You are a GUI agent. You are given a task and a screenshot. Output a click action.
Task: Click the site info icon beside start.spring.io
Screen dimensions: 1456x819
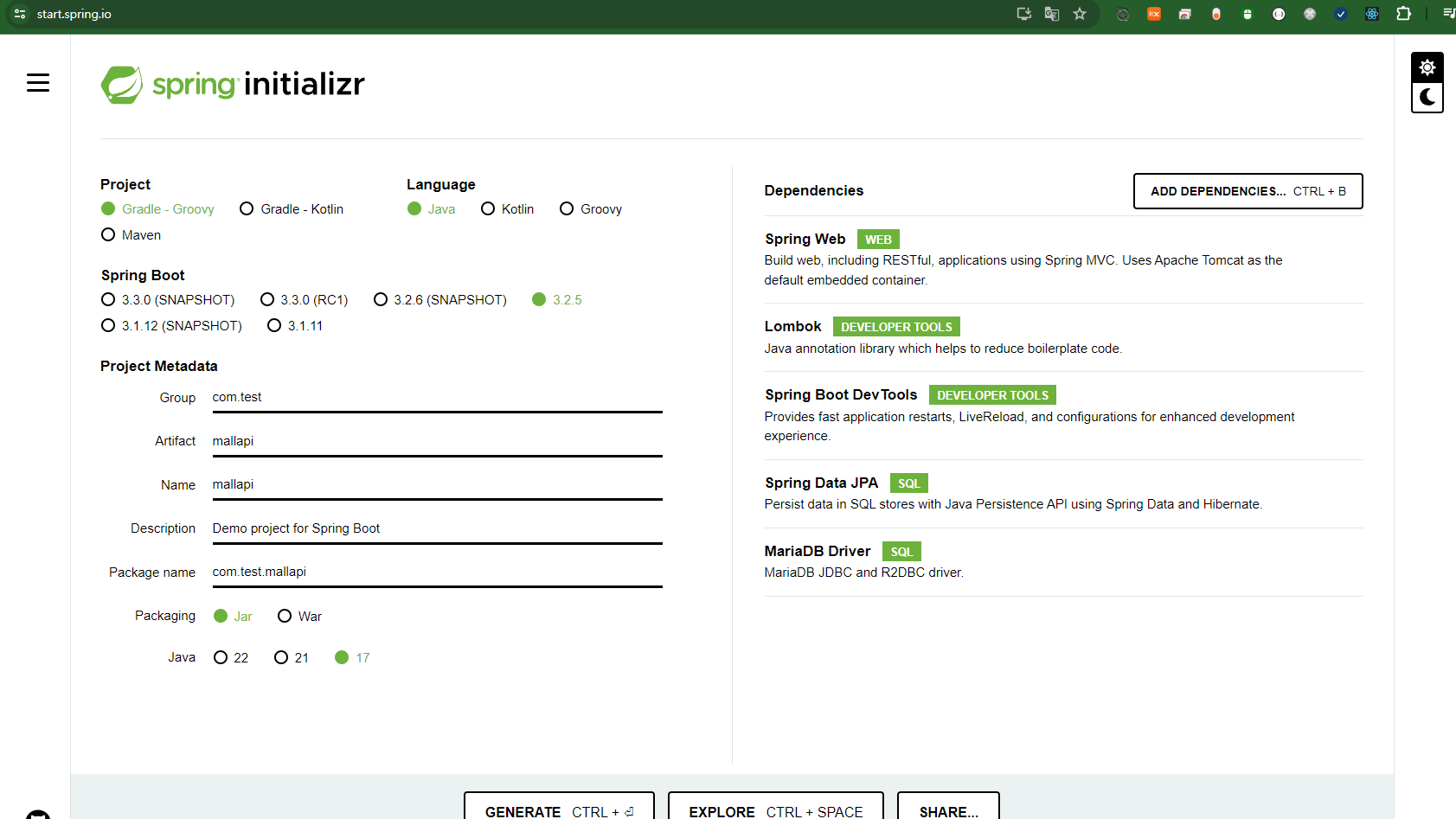pyautogui.click(x=20, y=14)
